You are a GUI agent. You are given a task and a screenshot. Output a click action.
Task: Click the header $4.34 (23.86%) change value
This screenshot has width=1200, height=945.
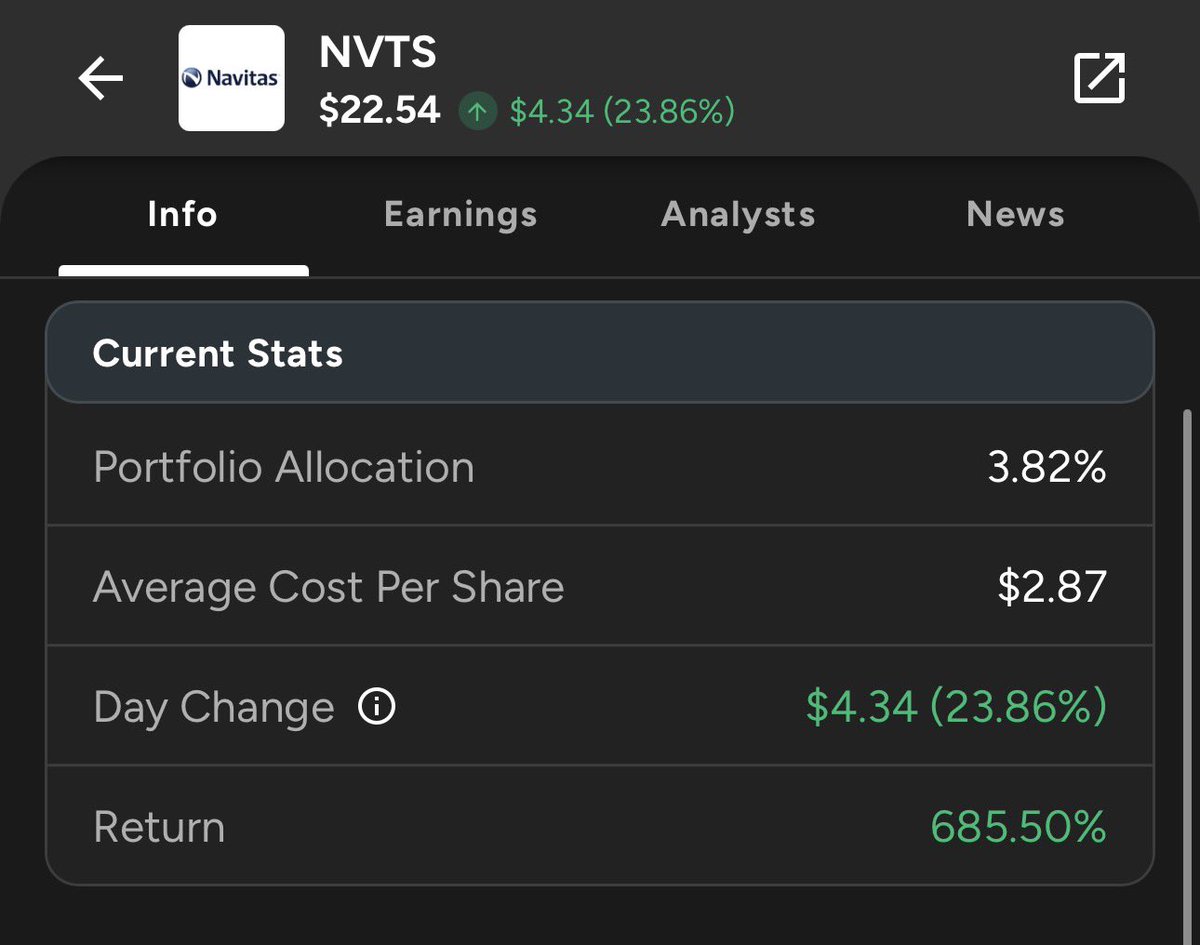coord(622,111)
